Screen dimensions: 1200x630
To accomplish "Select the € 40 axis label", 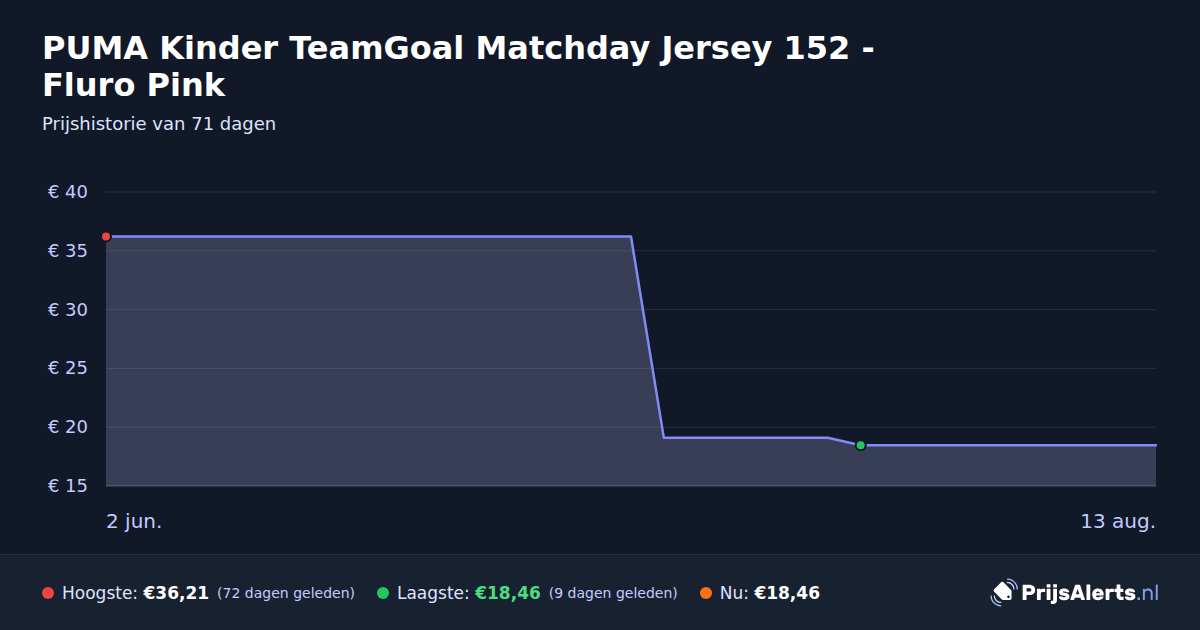I will (x=68, y=192).
